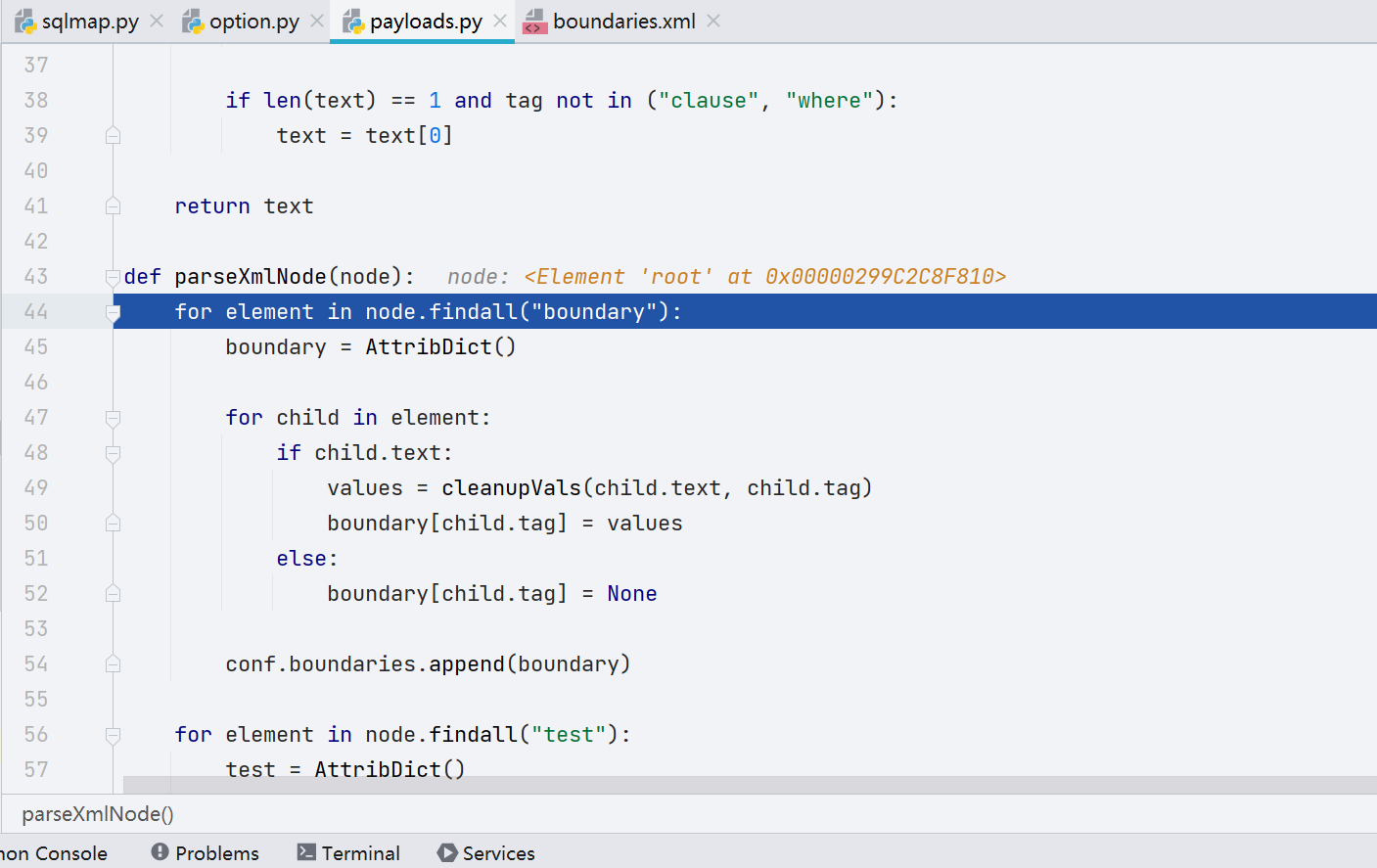Click the 'return text' statement on line 41

[244, 206]
